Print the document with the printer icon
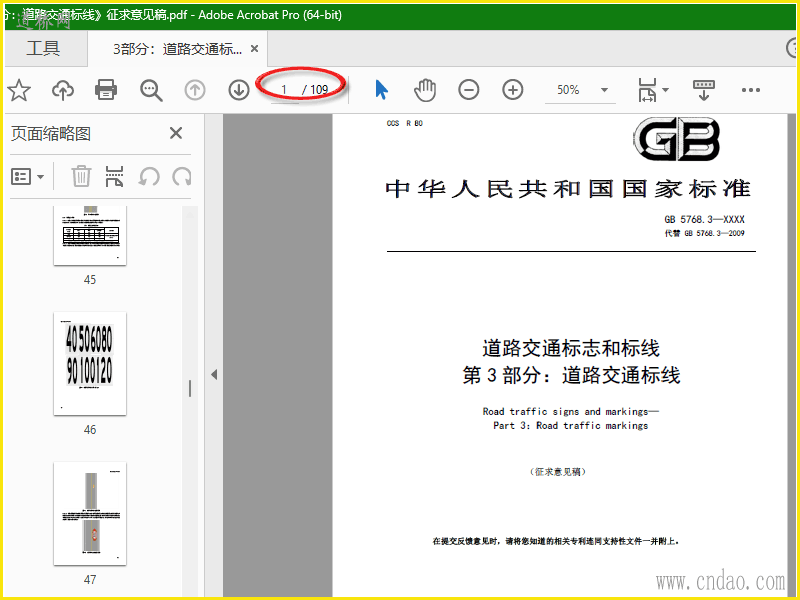The image size is (800, 600). (x=106, y=90)
